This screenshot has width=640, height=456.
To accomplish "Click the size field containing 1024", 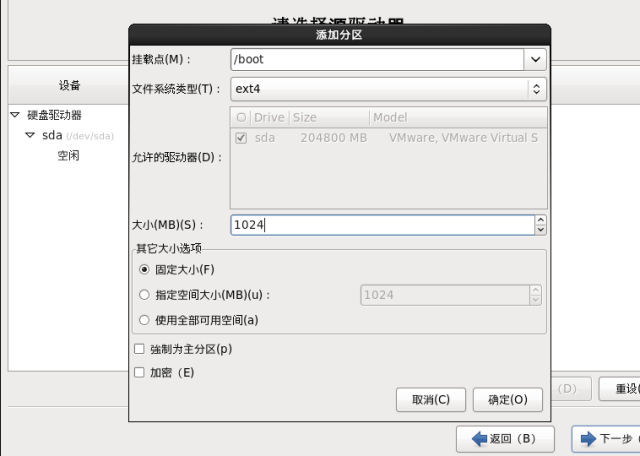I will (x=382, y=225).
